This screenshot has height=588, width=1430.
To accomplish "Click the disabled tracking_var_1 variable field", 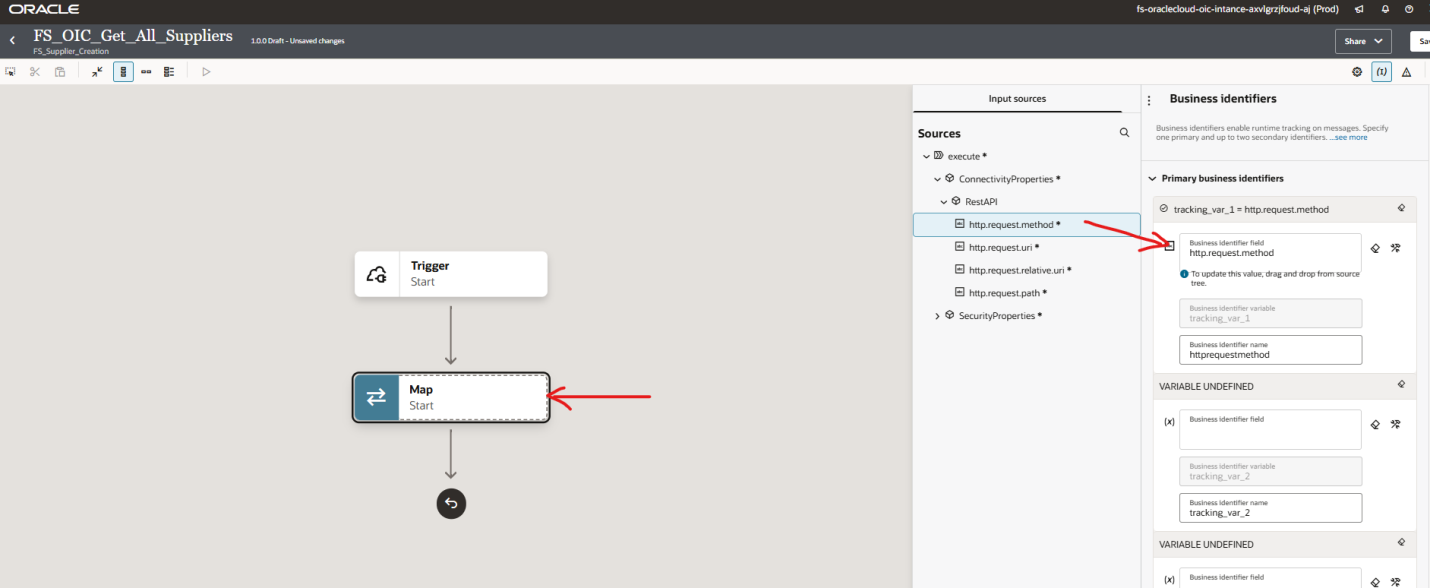I will point(1270,313).
